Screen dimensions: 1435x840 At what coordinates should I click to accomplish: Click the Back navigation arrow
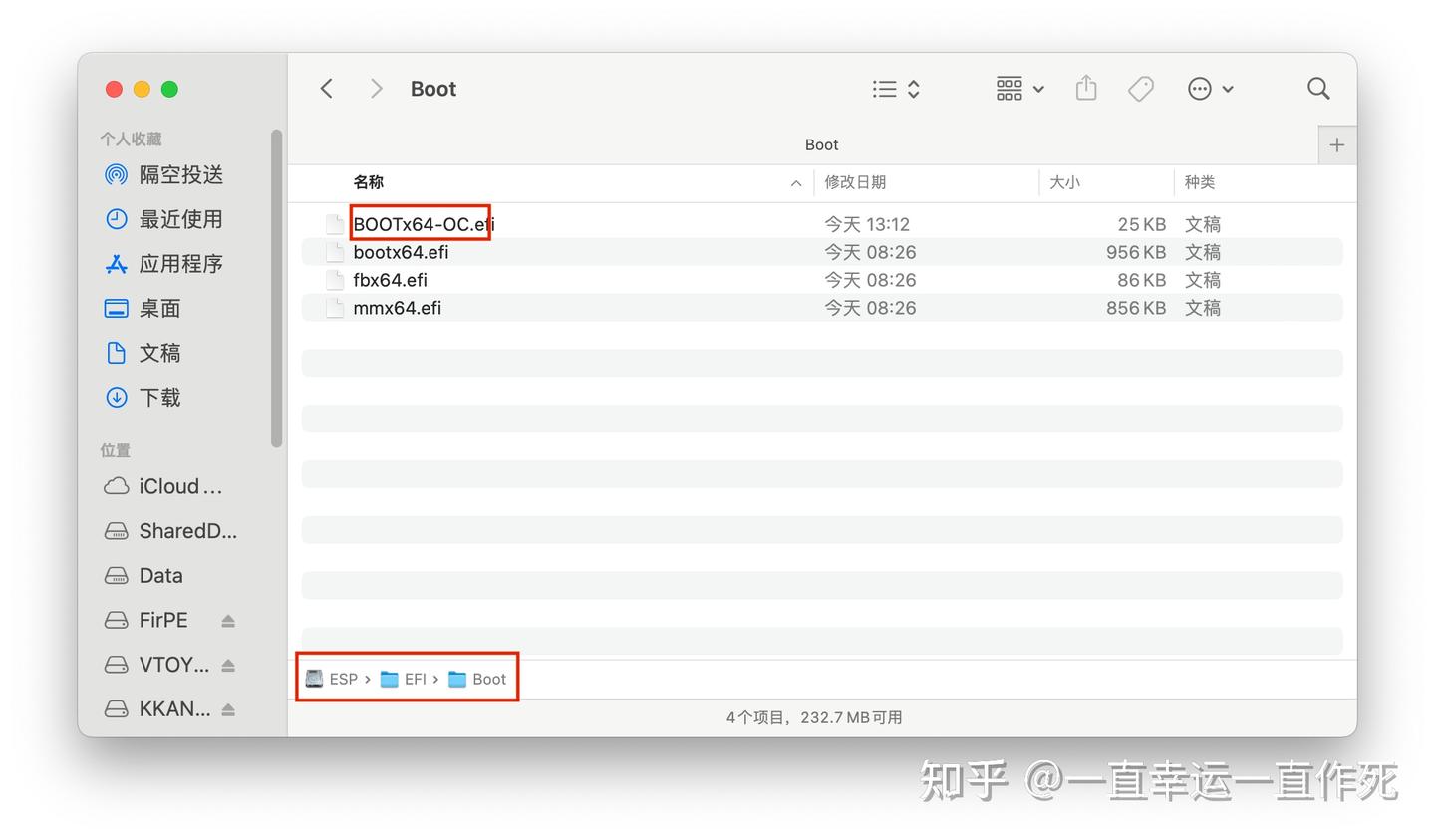pyautogui.click(x=326, y=88)
